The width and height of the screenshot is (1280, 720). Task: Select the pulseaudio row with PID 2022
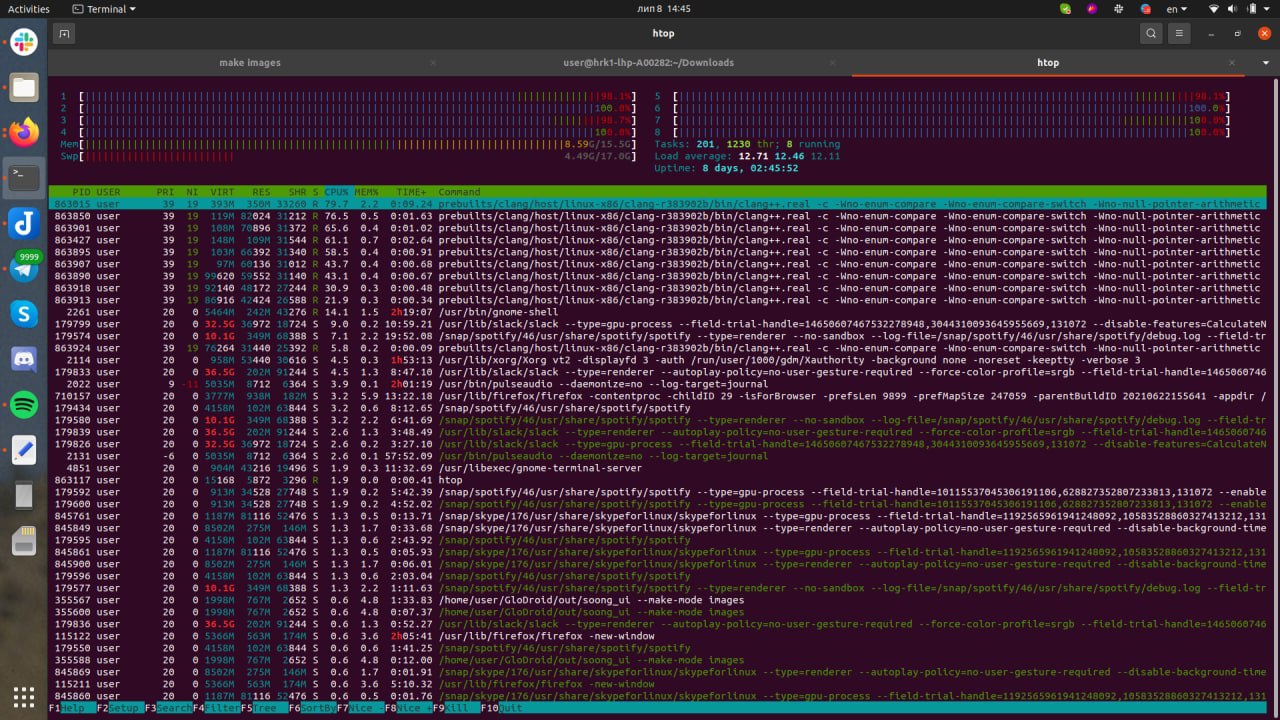[658, 384]
